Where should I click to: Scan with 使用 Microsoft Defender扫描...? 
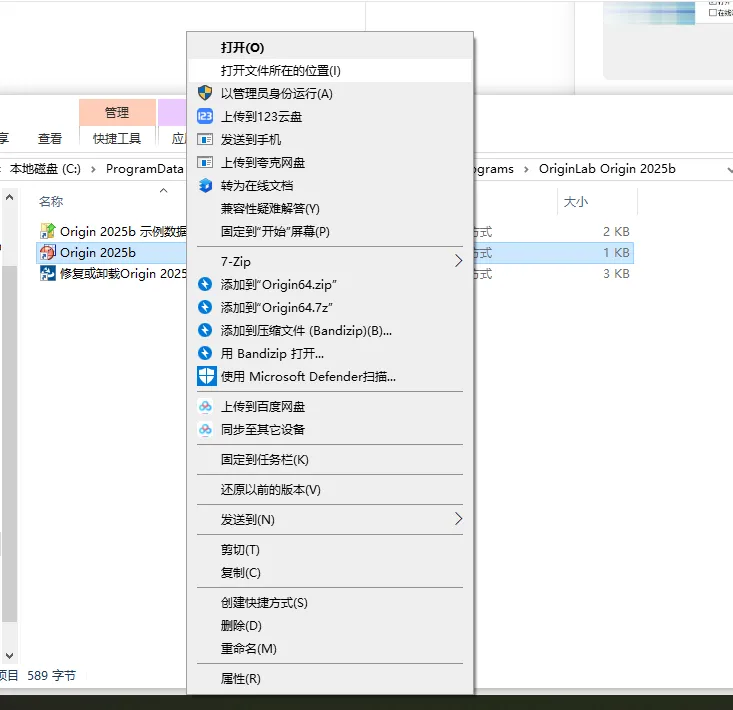click(x=330, y=376)
